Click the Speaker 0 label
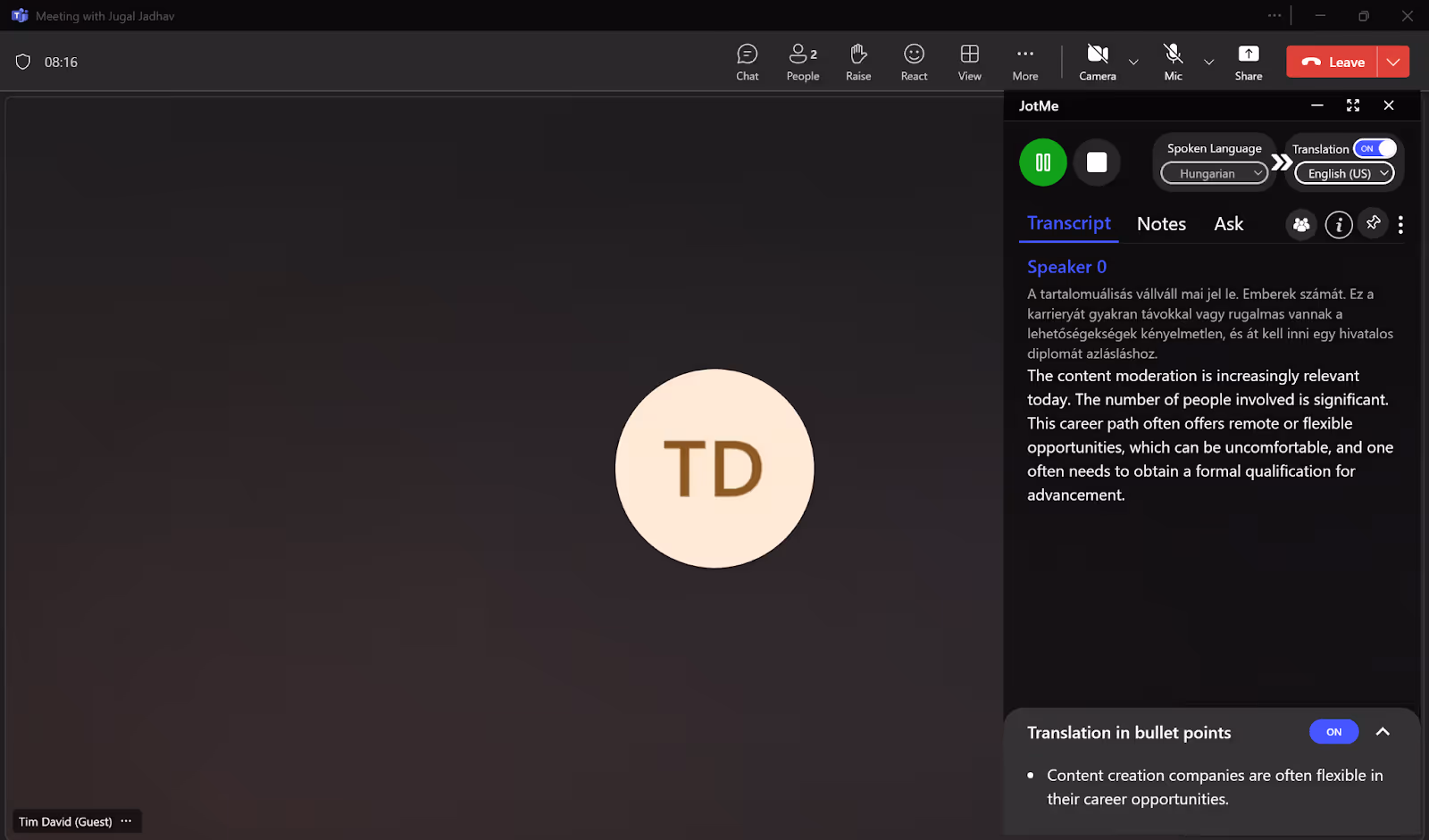The width and height of the screenshot is (1429, 840). tap(1066, 267)
